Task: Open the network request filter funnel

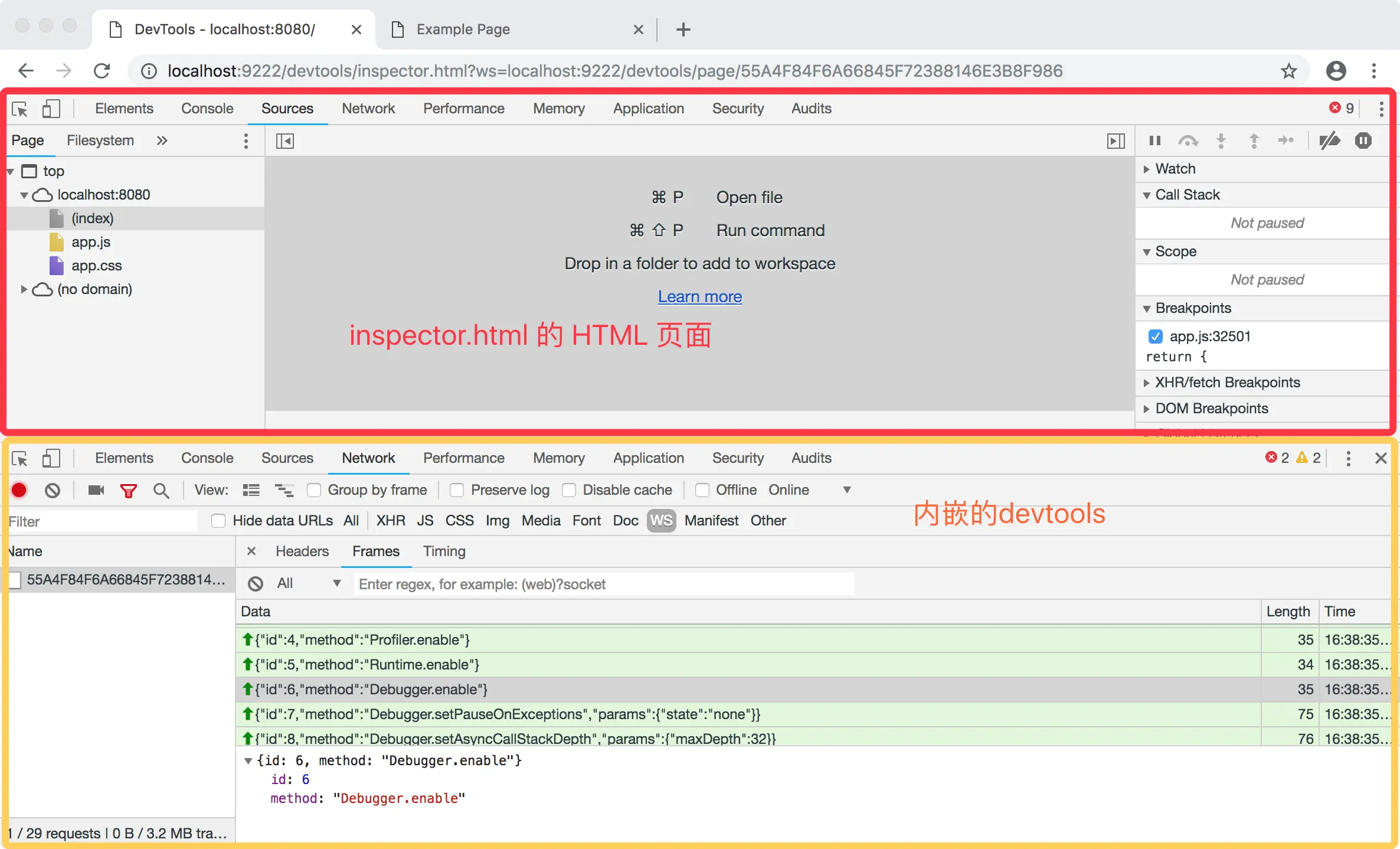Action: [x=129, y=490]
